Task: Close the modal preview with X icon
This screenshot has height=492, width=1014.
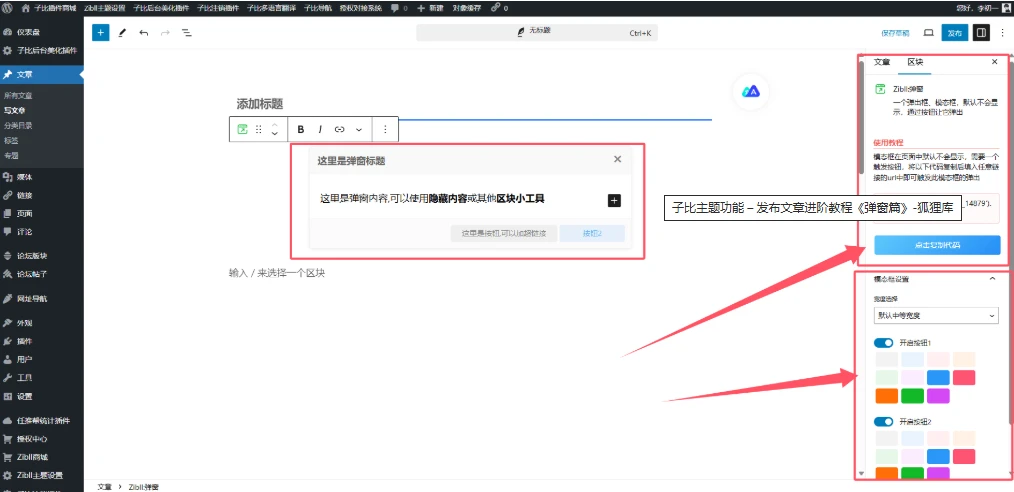Action: (x=618, y=159)
